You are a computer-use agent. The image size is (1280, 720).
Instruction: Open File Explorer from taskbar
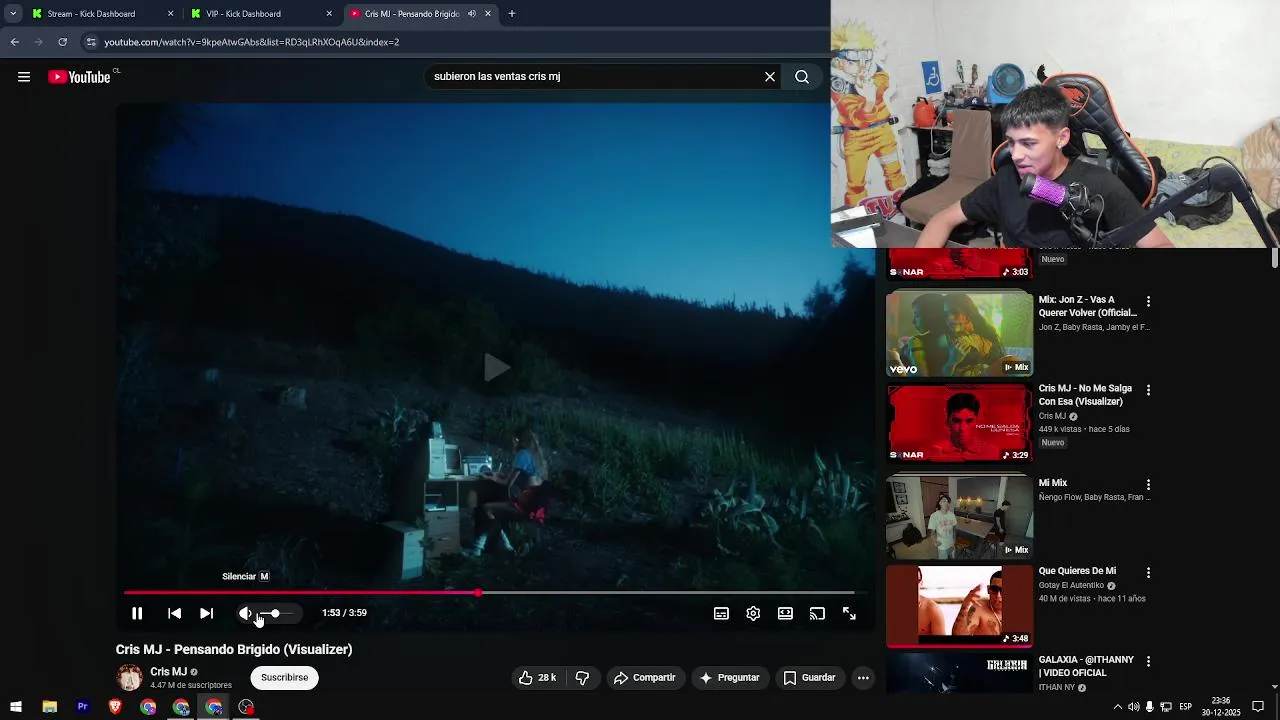tap(49, 707)
